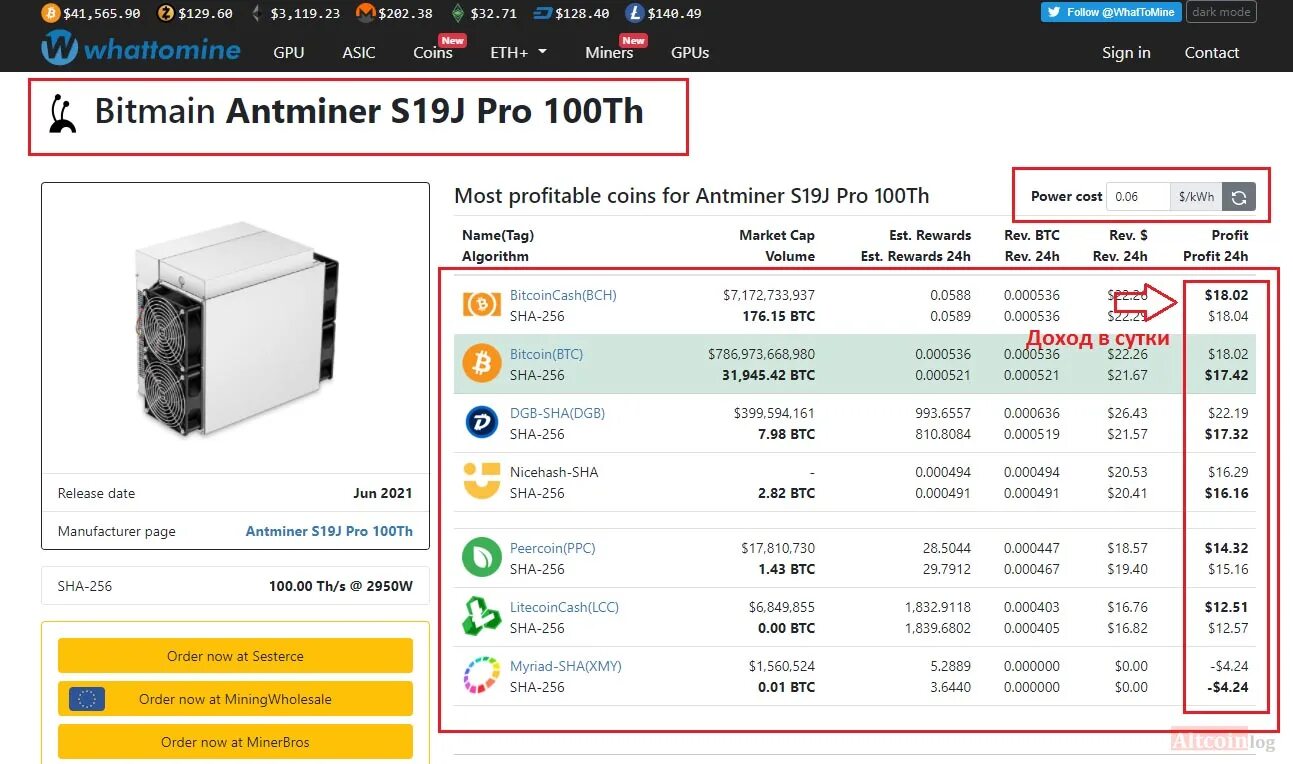Click the LitecoinCash coin icon
This screenshot has height=764, width=1293.
[481, 617]
